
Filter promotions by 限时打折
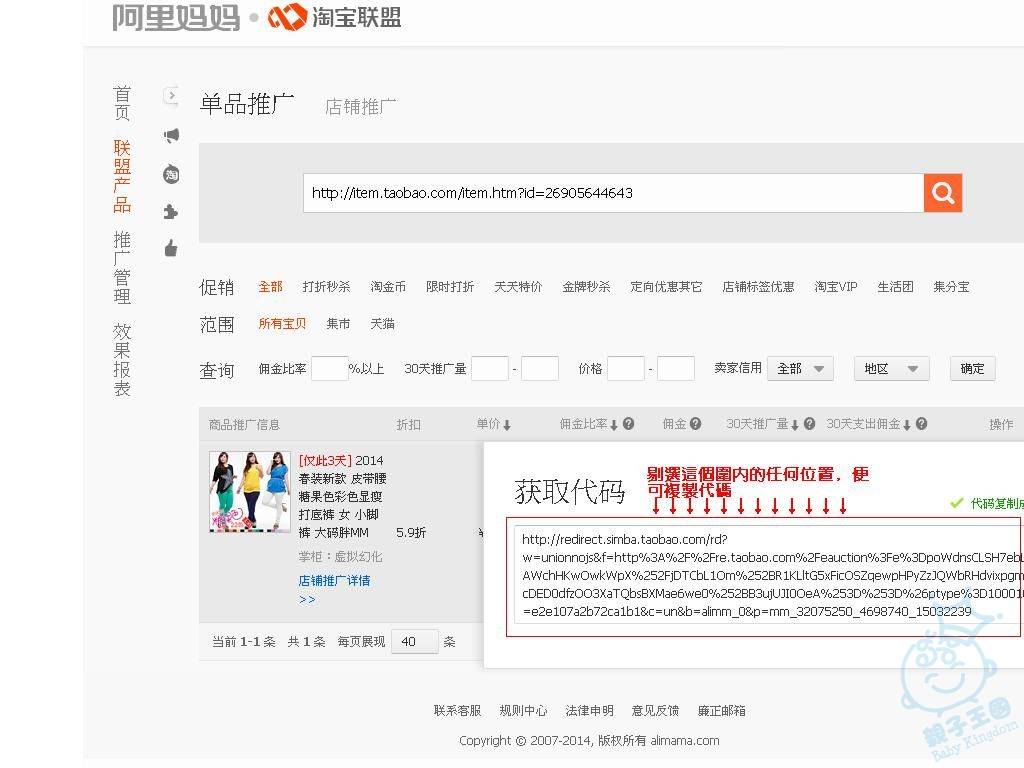(x=450, y=287)
